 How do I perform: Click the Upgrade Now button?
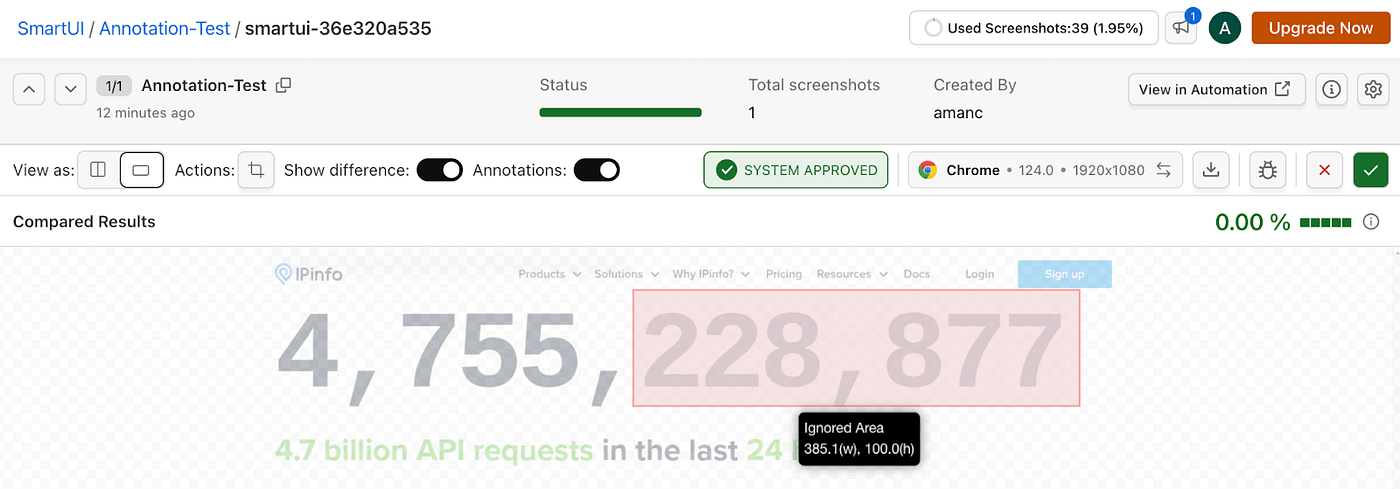[1321, 28]
